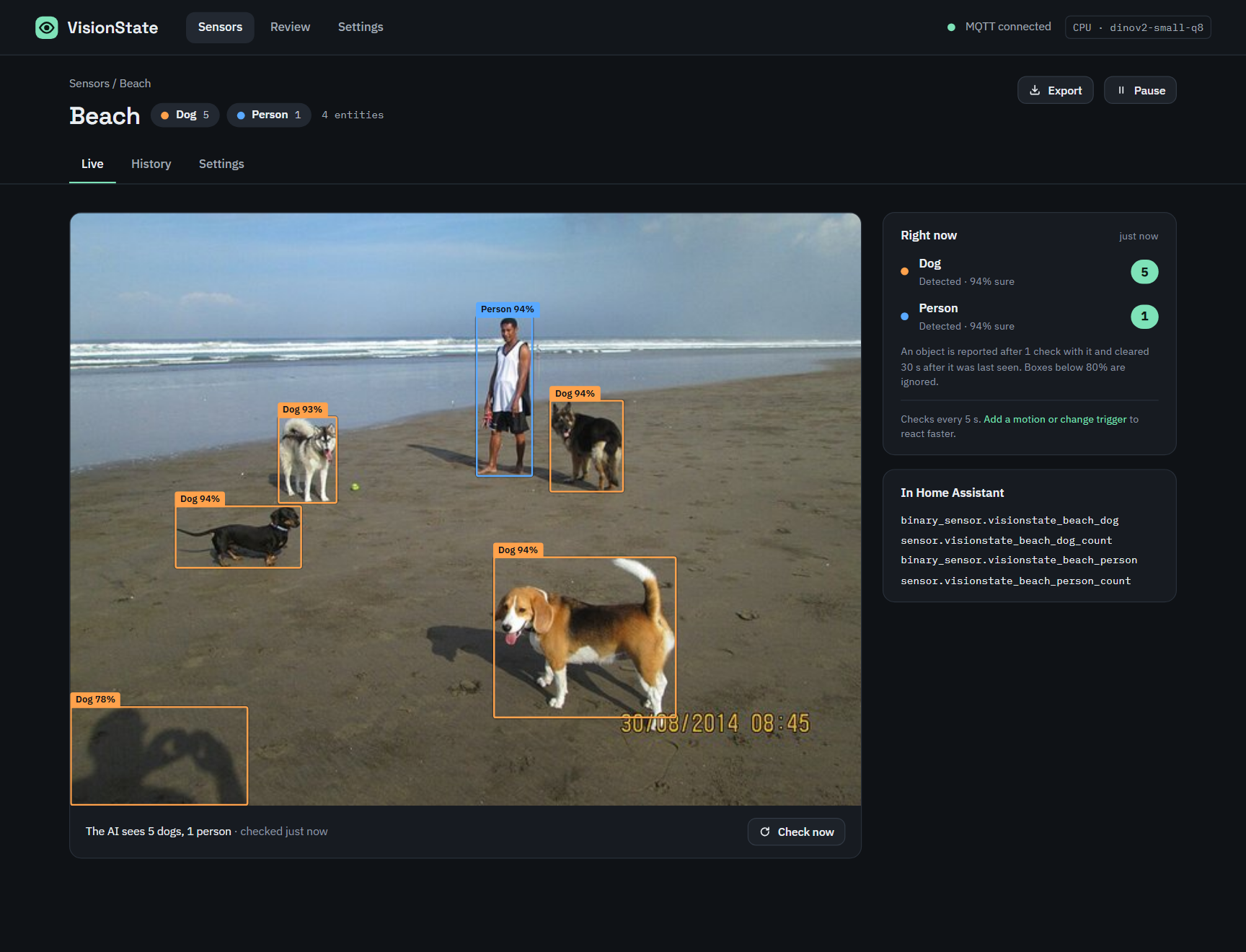Open the Beach sensor Settings tab

point(221,164)
